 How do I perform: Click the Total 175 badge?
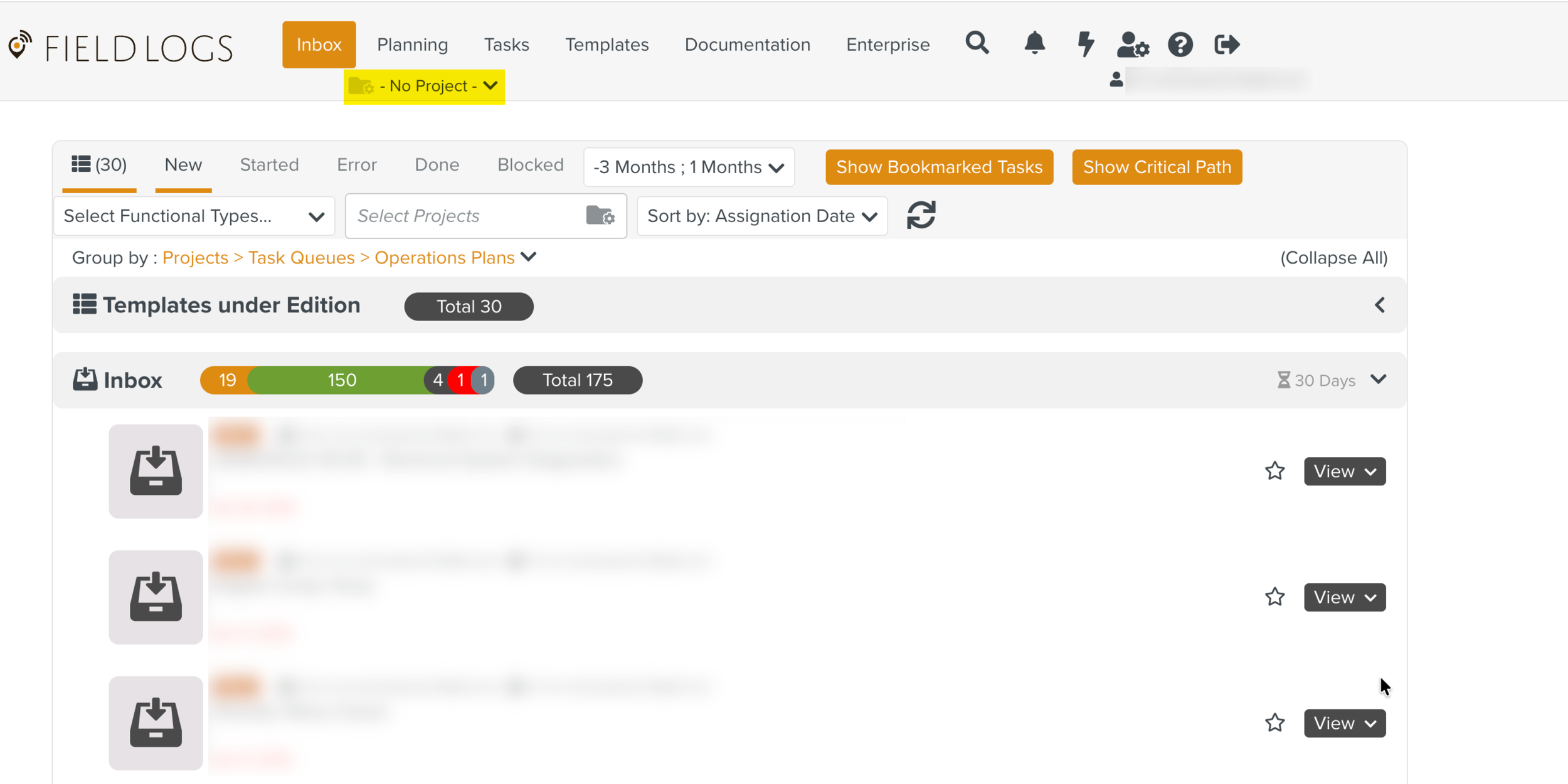pos(577,380)
